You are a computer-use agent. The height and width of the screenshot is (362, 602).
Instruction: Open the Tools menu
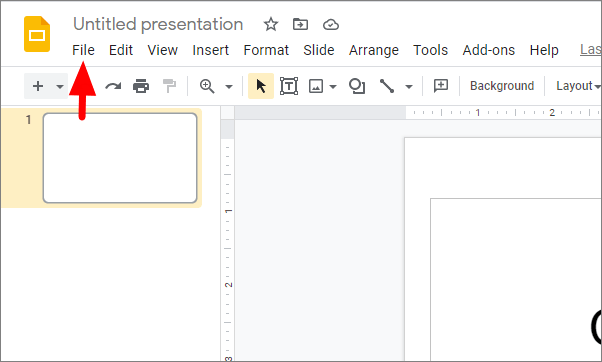430,50
